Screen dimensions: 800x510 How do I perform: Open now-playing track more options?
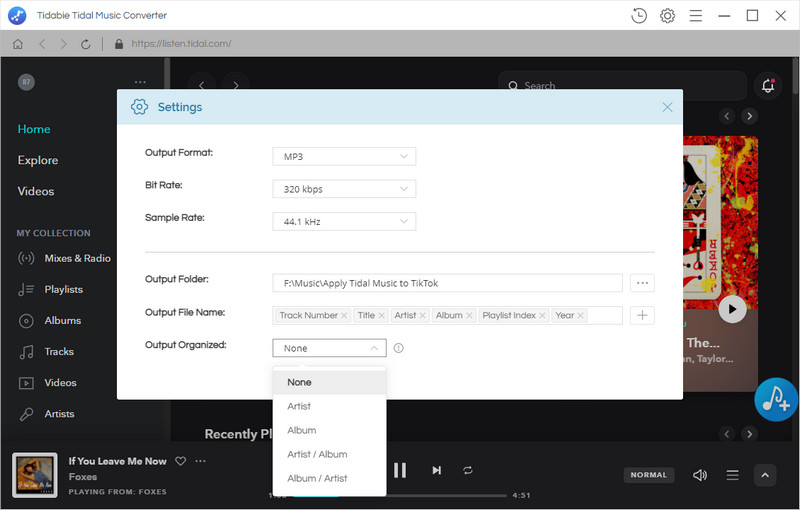pos(201,461)
